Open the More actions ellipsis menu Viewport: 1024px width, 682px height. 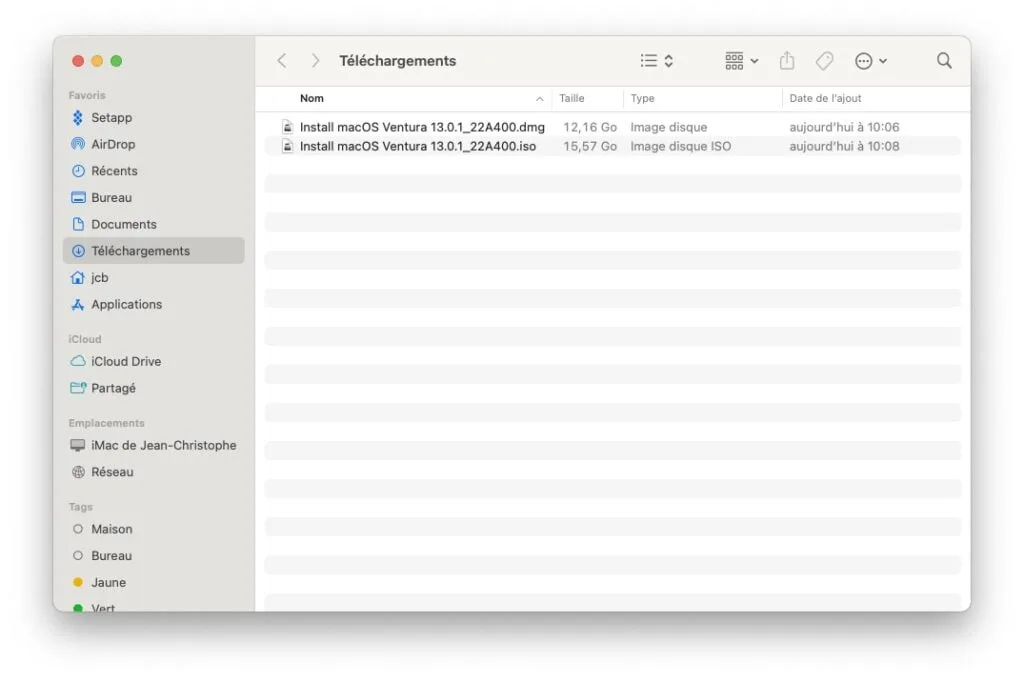[x=871, y=61]
